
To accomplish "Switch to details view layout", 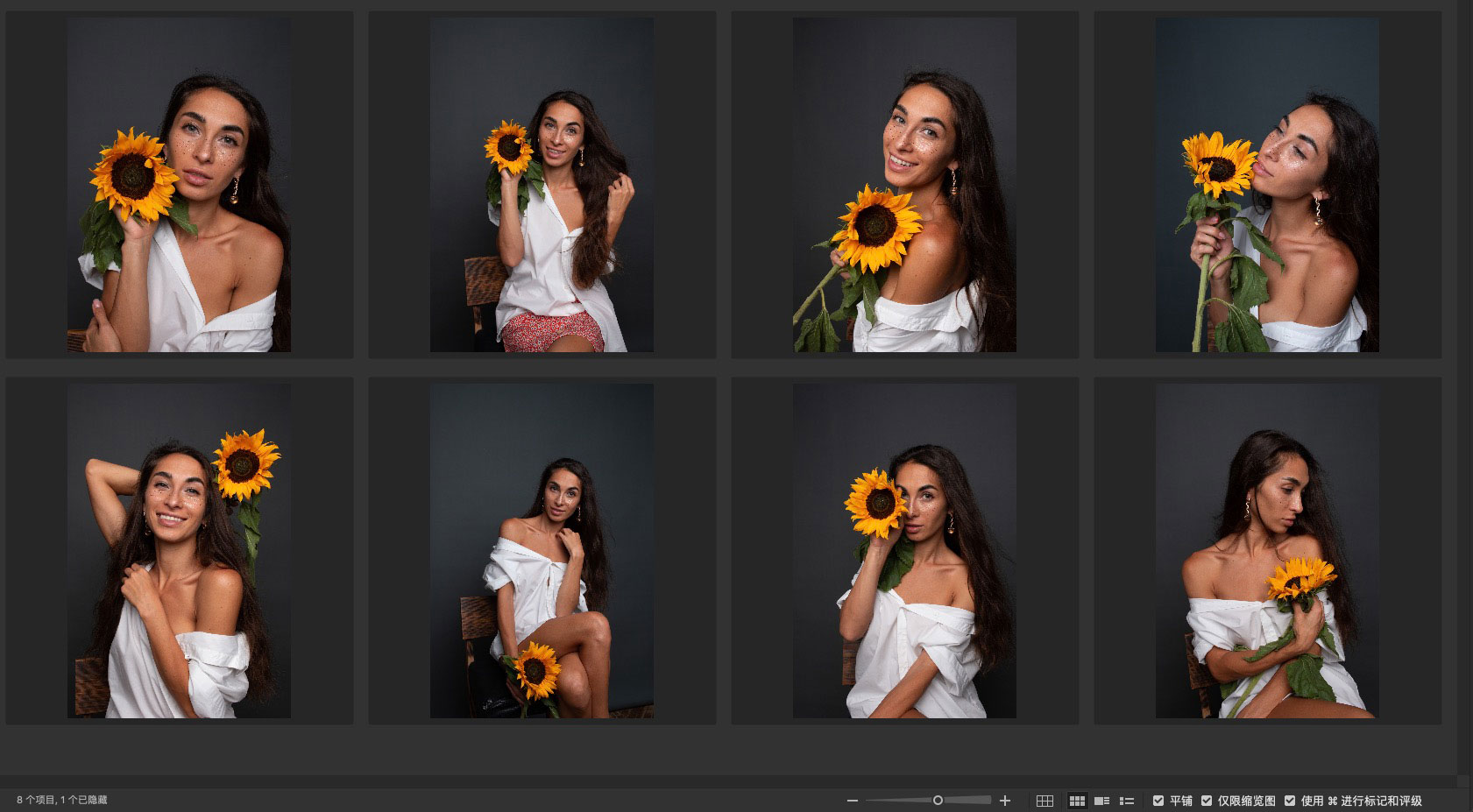I will [x=1102, y=801].
